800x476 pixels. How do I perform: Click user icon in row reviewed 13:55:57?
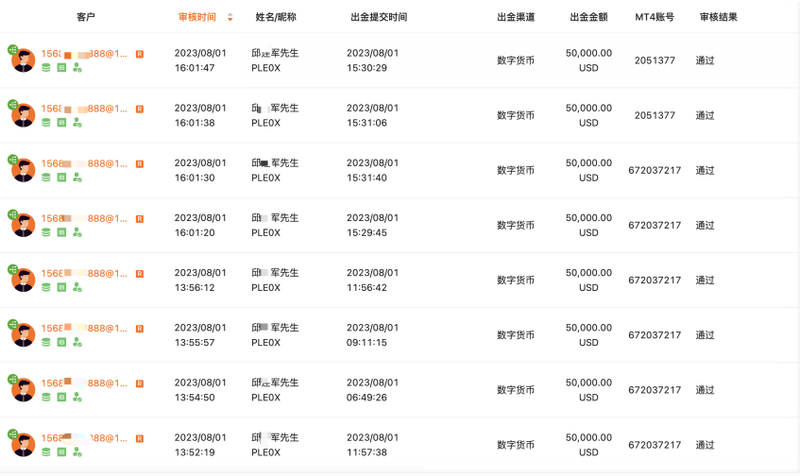77,342
